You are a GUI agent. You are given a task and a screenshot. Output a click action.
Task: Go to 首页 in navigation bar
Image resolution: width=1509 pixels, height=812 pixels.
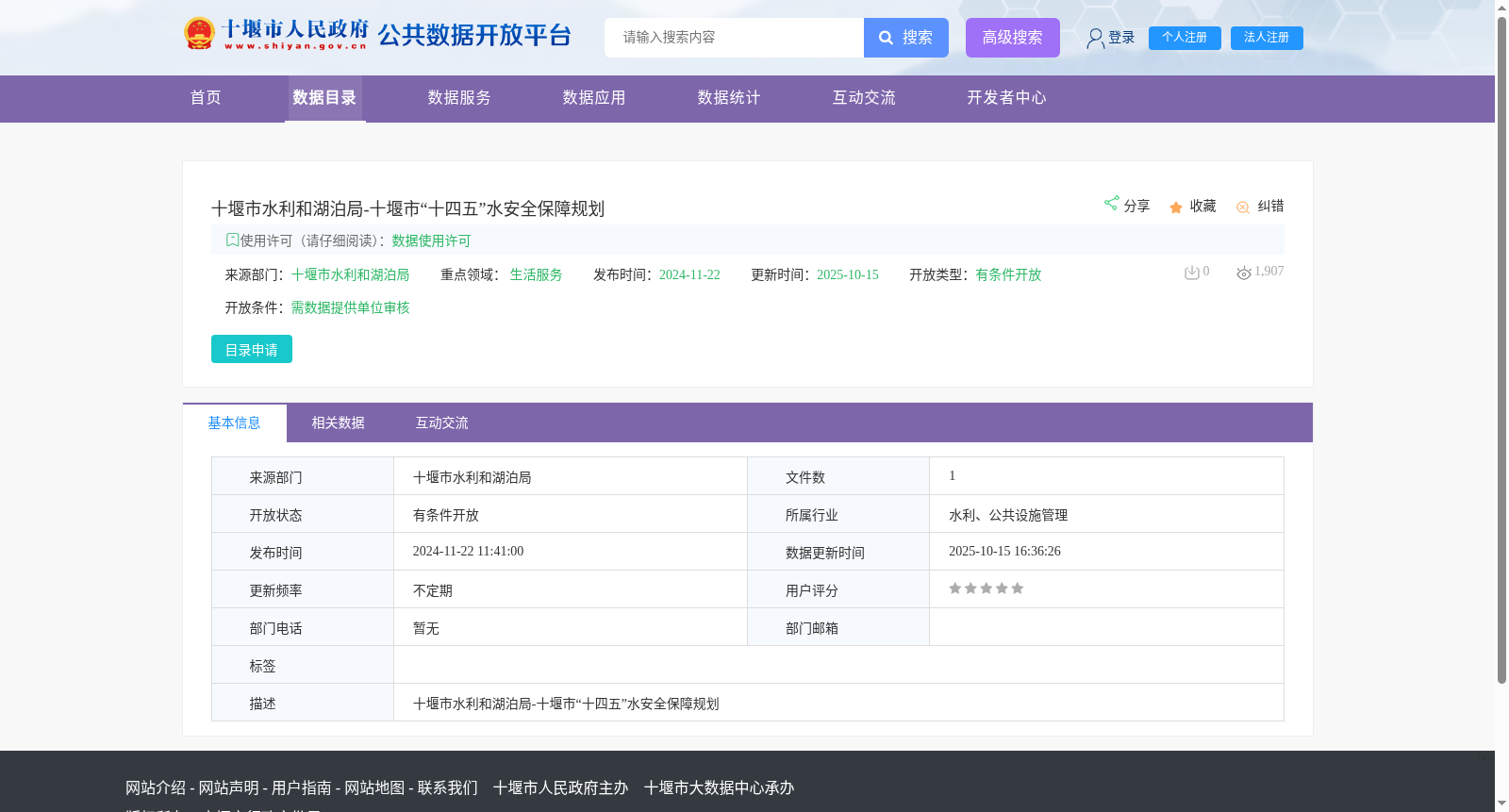(206, 98)
